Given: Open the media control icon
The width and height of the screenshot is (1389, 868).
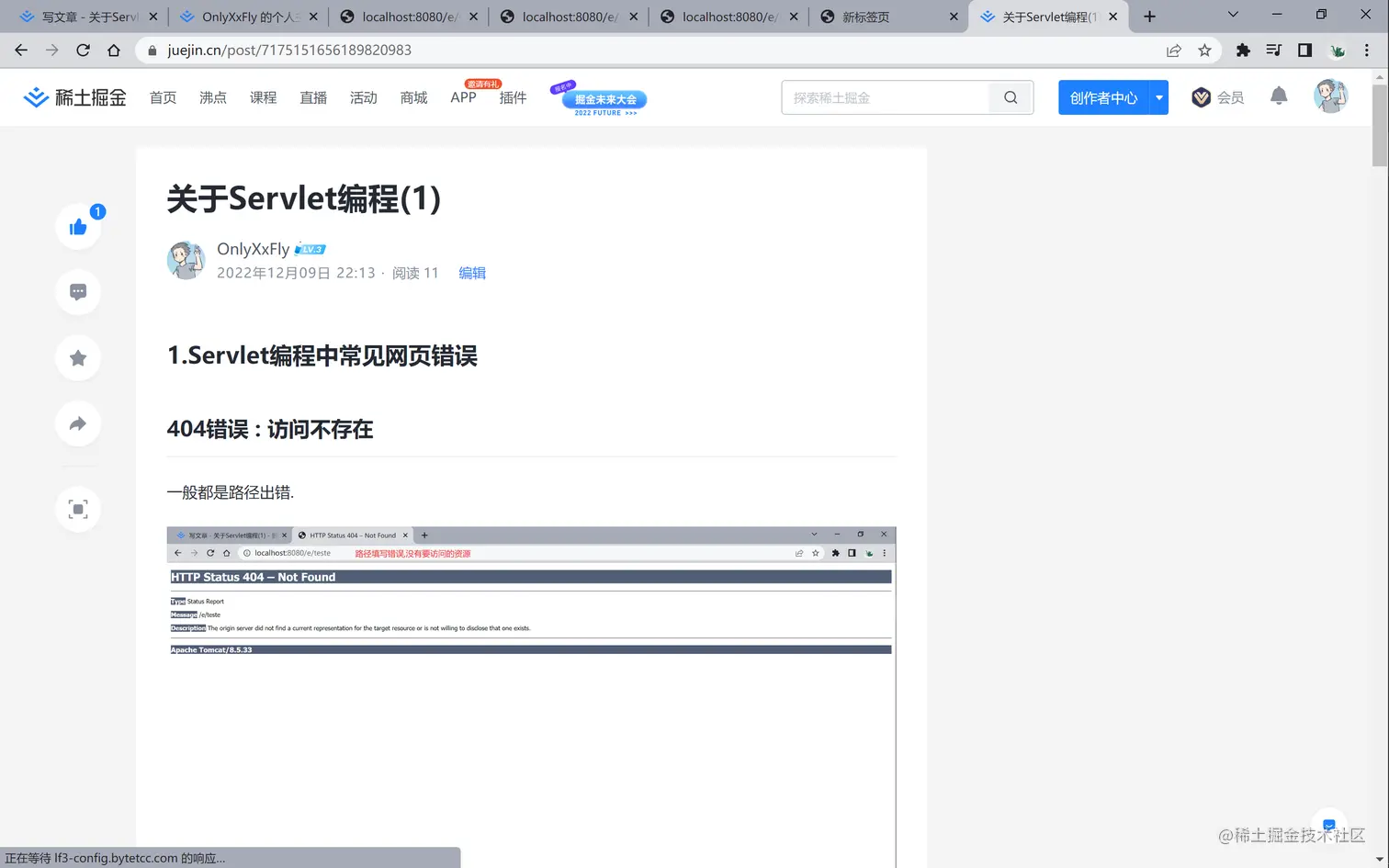Looking at the screenshot, I should click(1273, 51).
